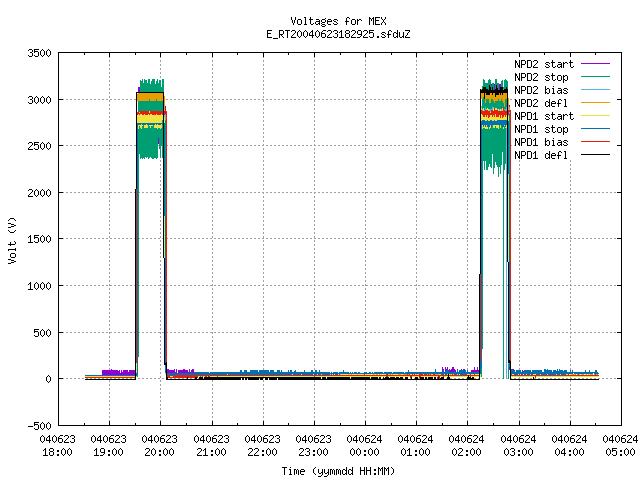Click the 040623 18:00 time label
The image size is (640, 480).
click(x=58, y=446)
